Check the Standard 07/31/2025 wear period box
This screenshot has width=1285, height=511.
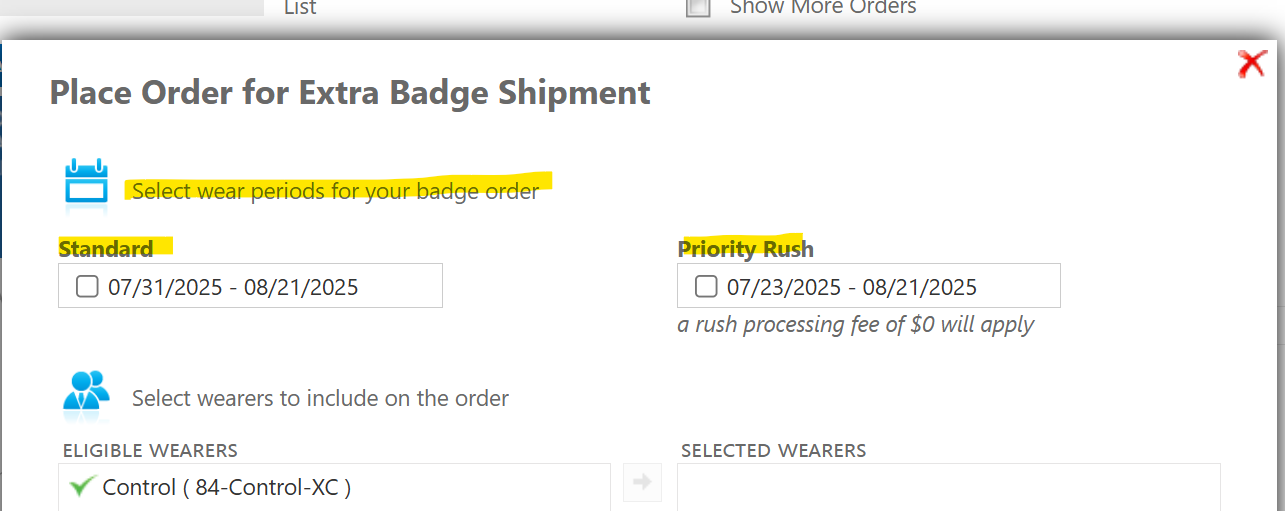(87, 287)
